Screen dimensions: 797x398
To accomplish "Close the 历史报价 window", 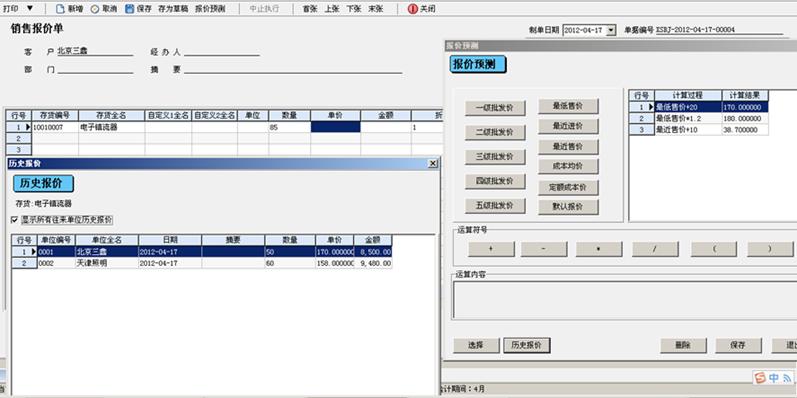I will [x=433, y=163].
